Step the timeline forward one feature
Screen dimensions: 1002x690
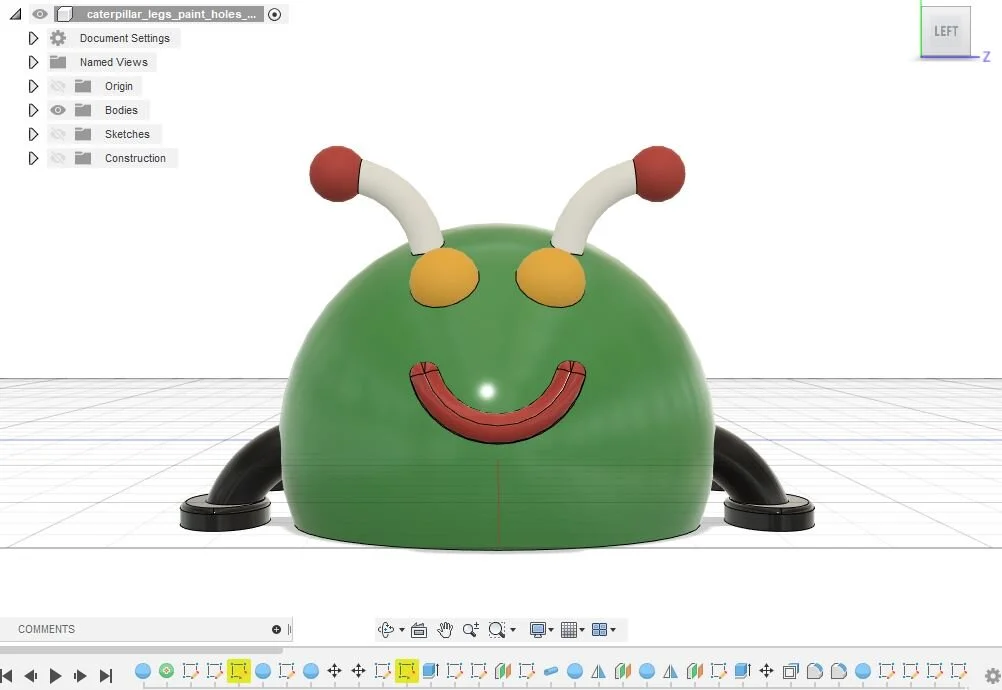coord(81,675)
